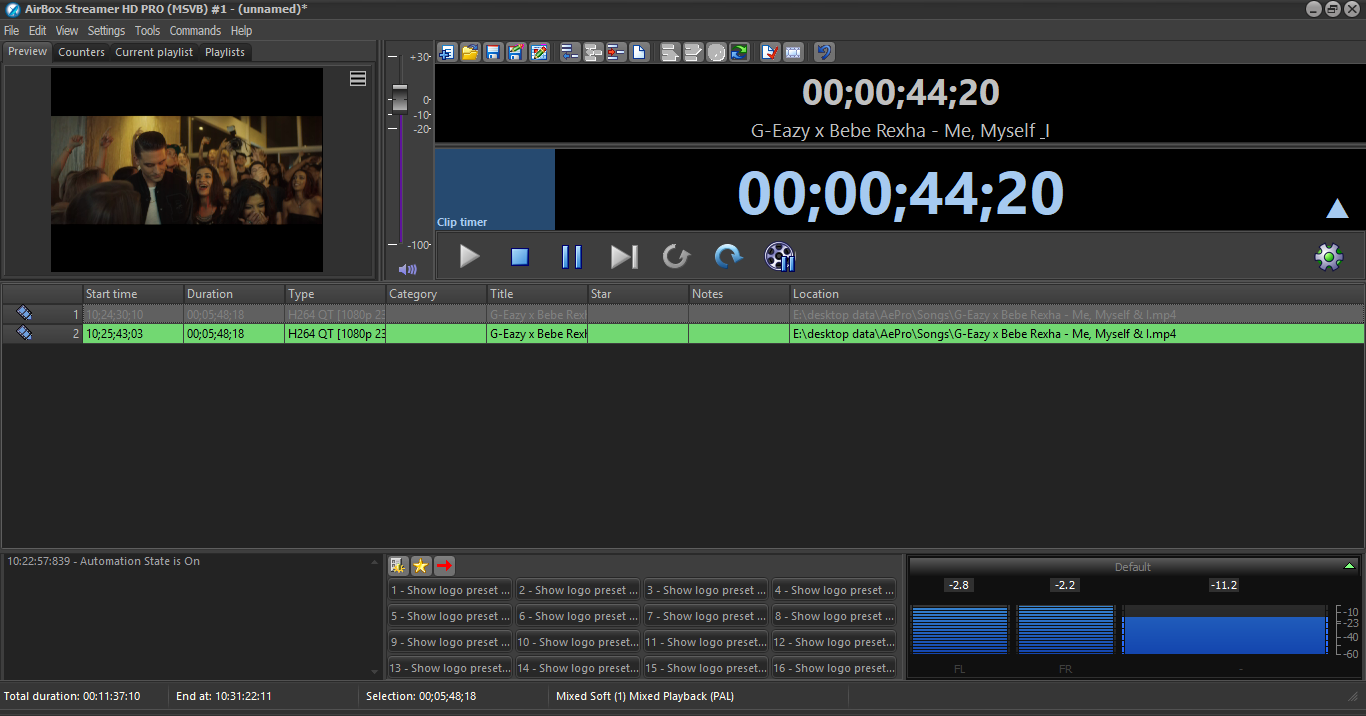This screenshot has height=716, width=1366.
Task: Click the document with red checkmark icon
Action: tap(770, 52)
